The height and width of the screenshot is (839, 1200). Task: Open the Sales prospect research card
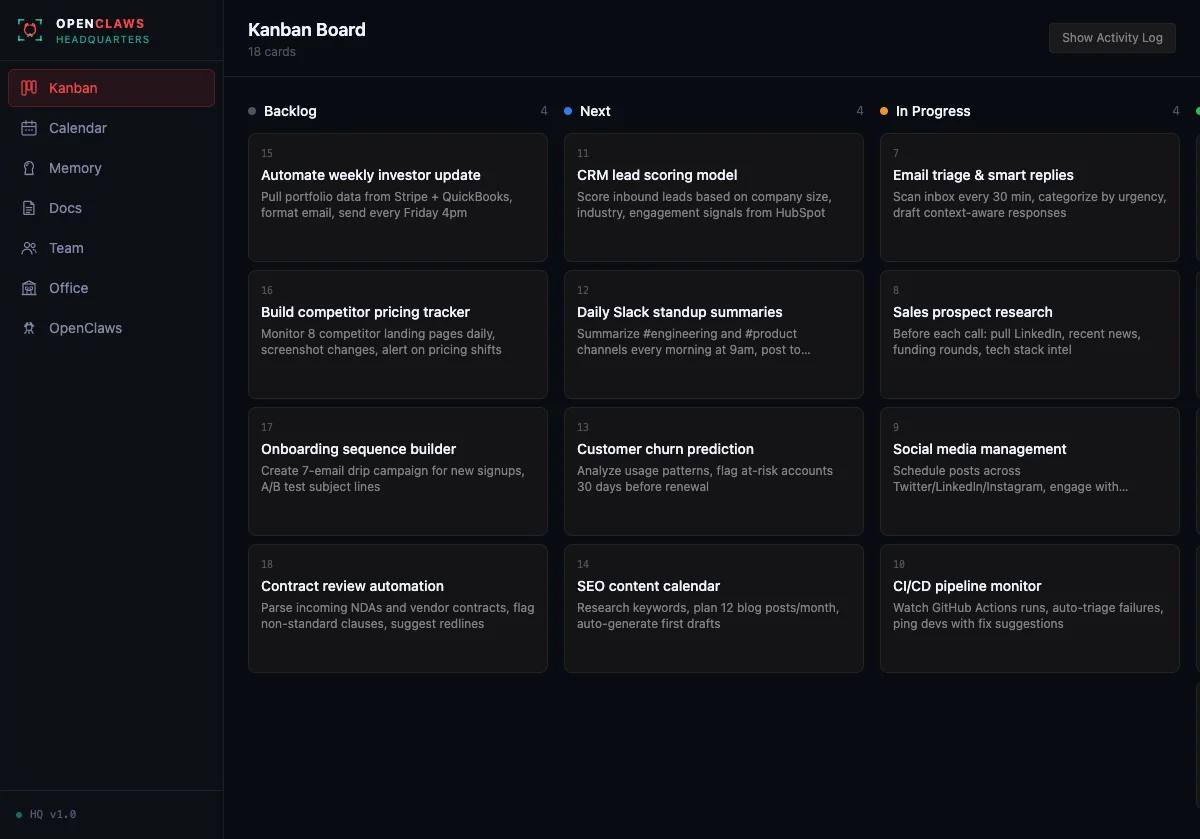point(1030,334)
